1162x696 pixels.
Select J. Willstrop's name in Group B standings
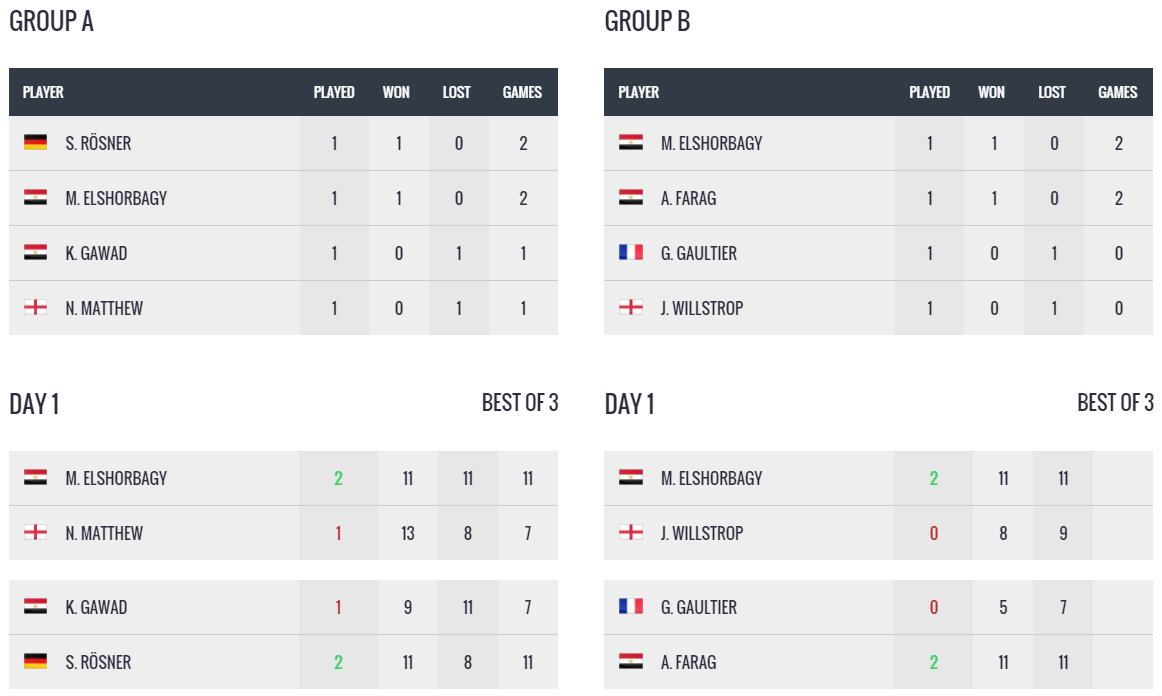pyautogui.click(x=701, y=308)
